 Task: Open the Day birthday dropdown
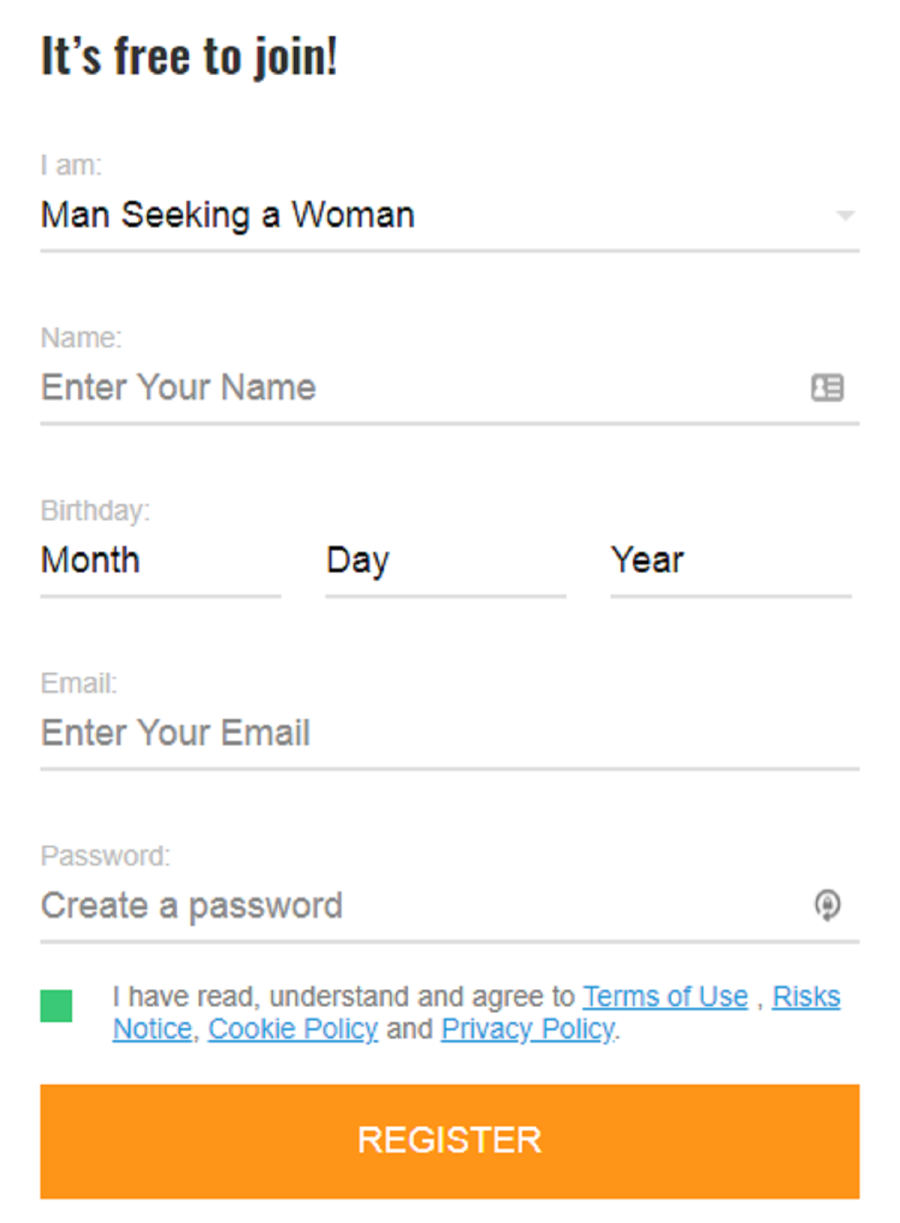pos(445,561)
